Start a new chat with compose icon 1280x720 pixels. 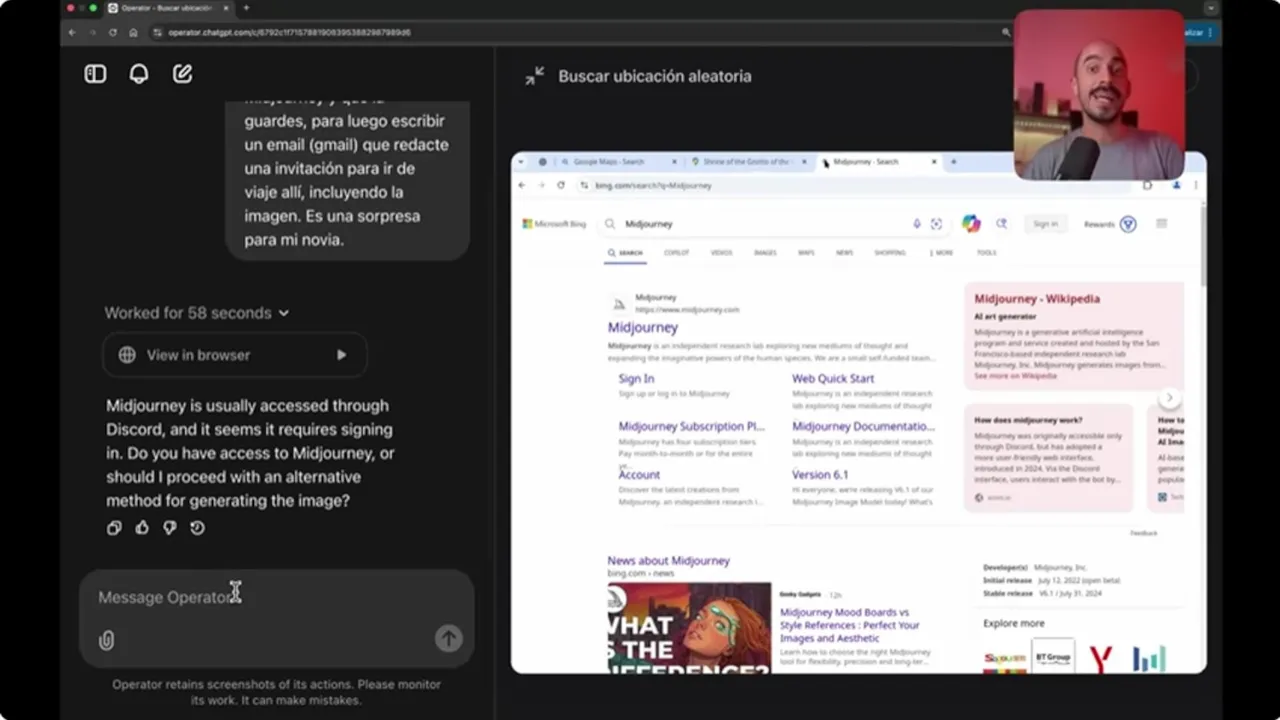(182, 74)
